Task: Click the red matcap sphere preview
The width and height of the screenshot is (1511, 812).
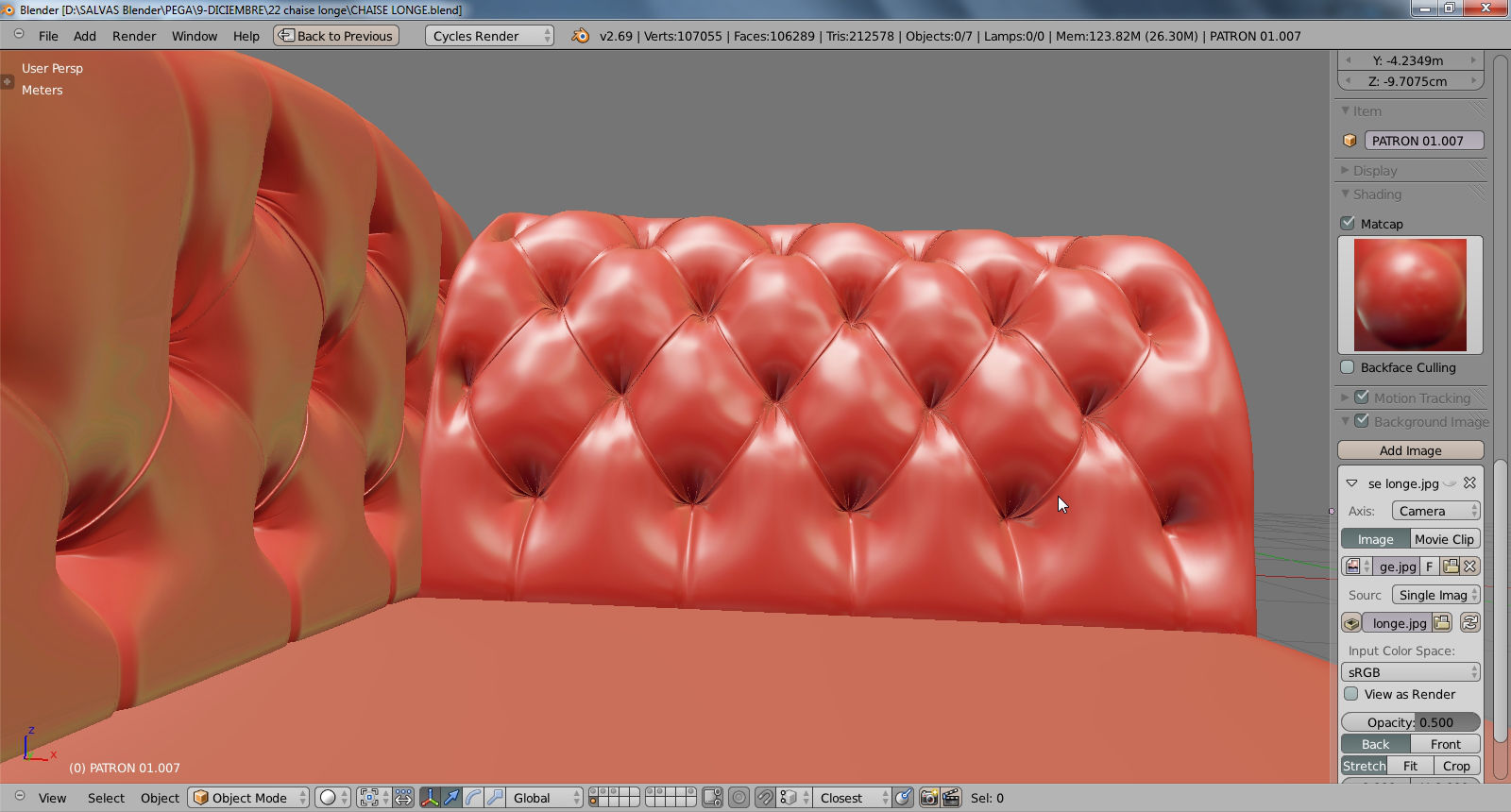Action: (x=1411, y=295)
